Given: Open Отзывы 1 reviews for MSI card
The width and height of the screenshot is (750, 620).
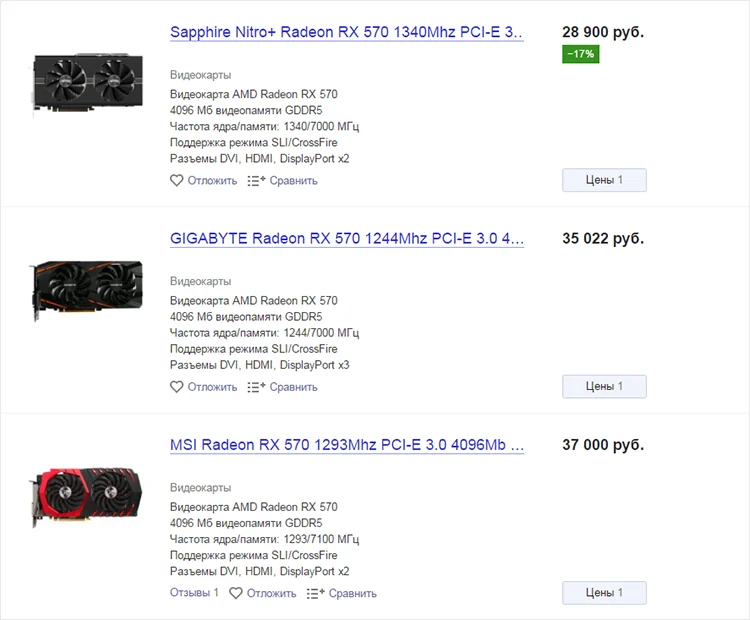Looking at the screenshot, I should point(194,593).
